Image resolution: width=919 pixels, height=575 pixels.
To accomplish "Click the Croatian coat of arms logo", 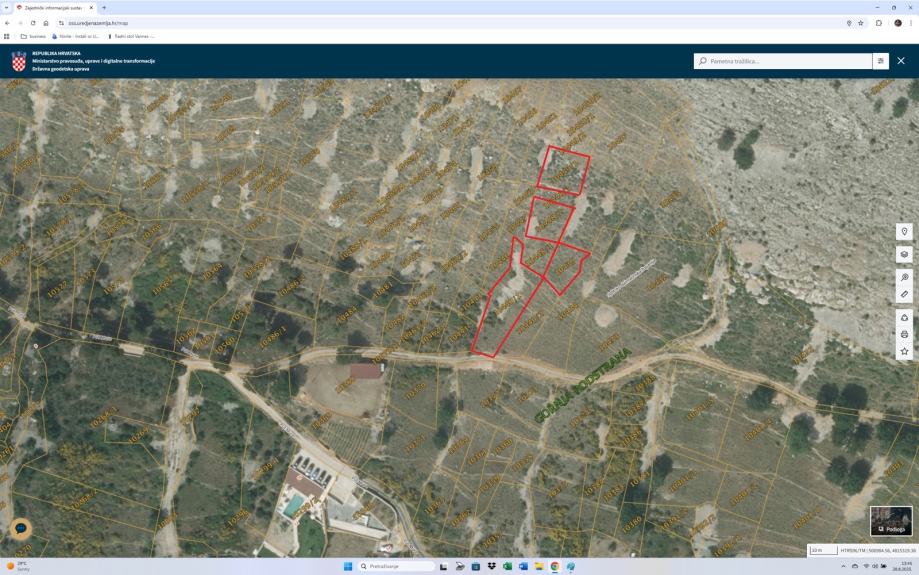I will coord(19,61).
